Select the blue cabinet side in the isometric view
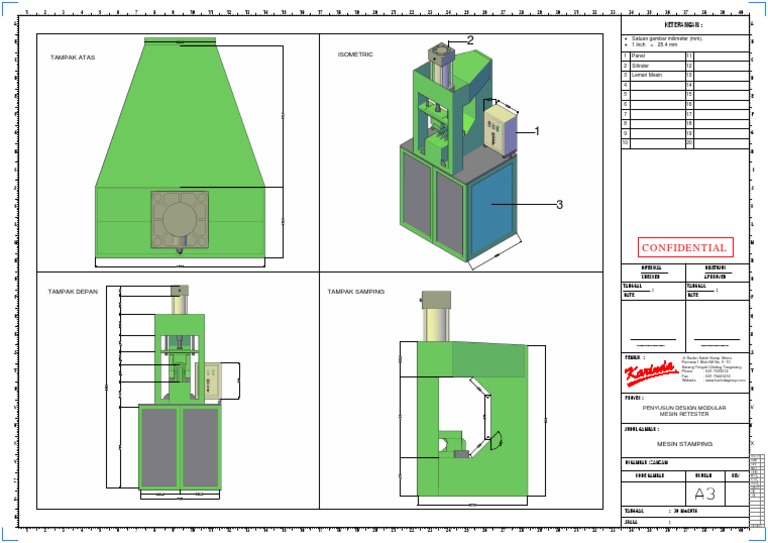 [x=491, y=210]
